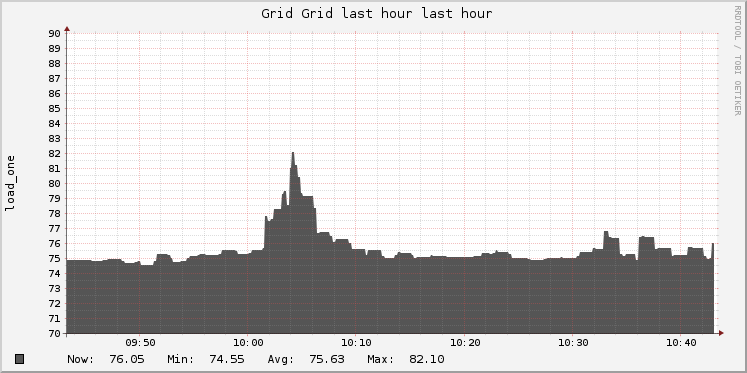Click the 10:20 time axis label
747x373 pixels.
[464, 343]
